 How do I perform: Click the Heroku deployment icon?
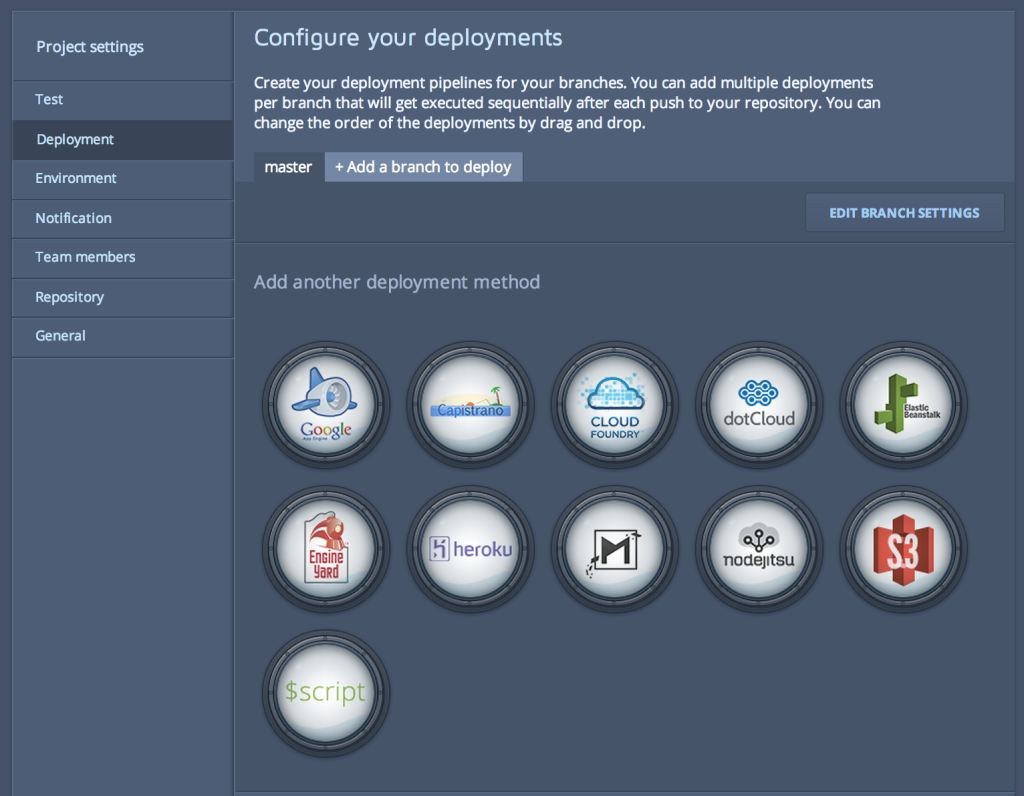470,549
